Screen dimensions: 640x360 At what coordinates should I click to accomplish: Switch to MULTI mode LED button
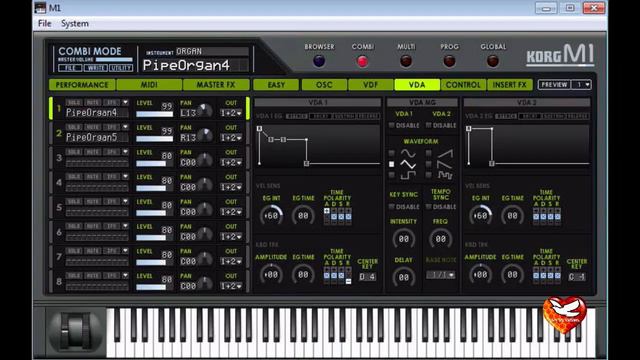pyautogui.click(x=406, y=61)
